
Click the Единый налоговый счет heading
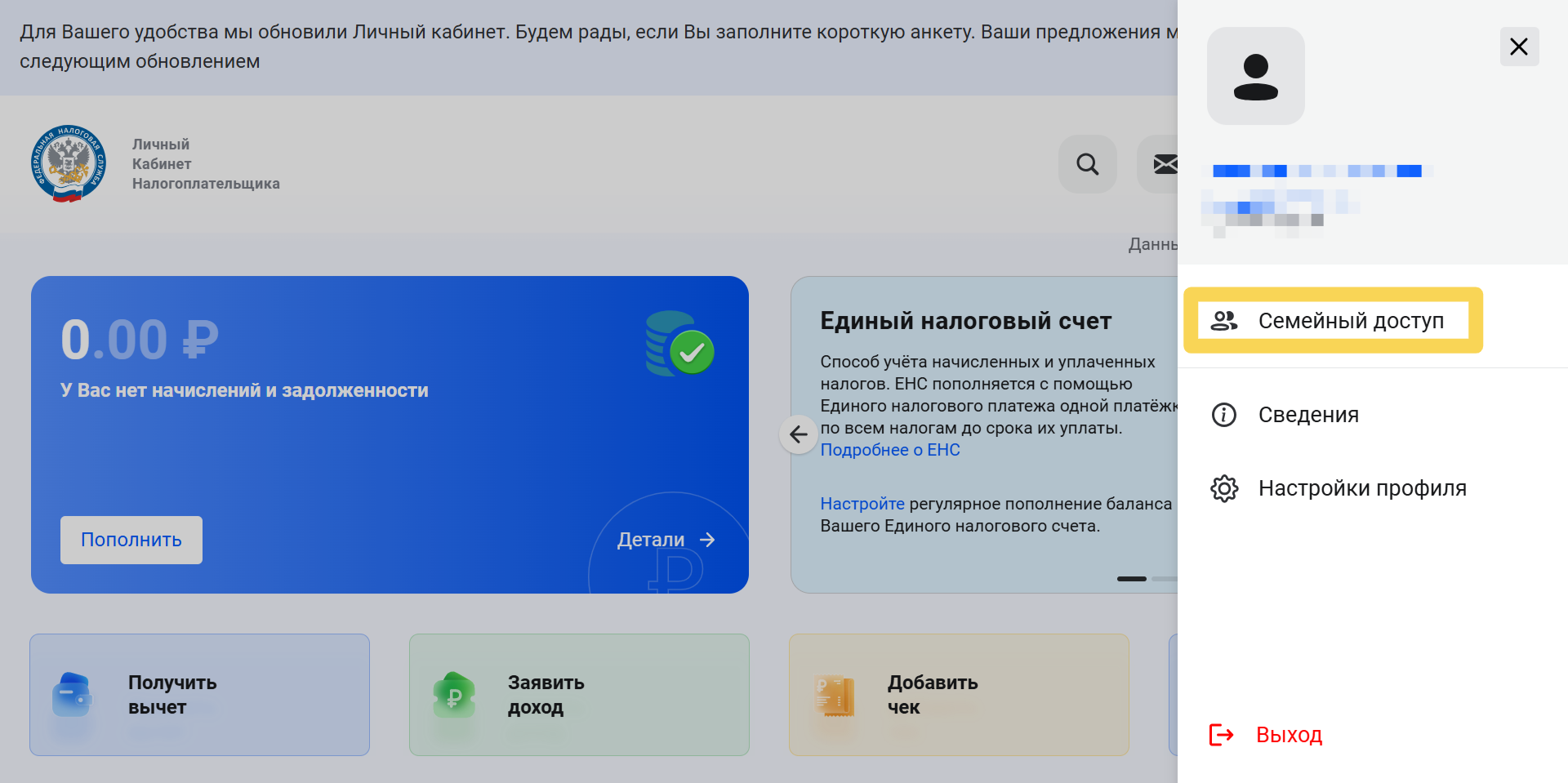pos(966,321)
